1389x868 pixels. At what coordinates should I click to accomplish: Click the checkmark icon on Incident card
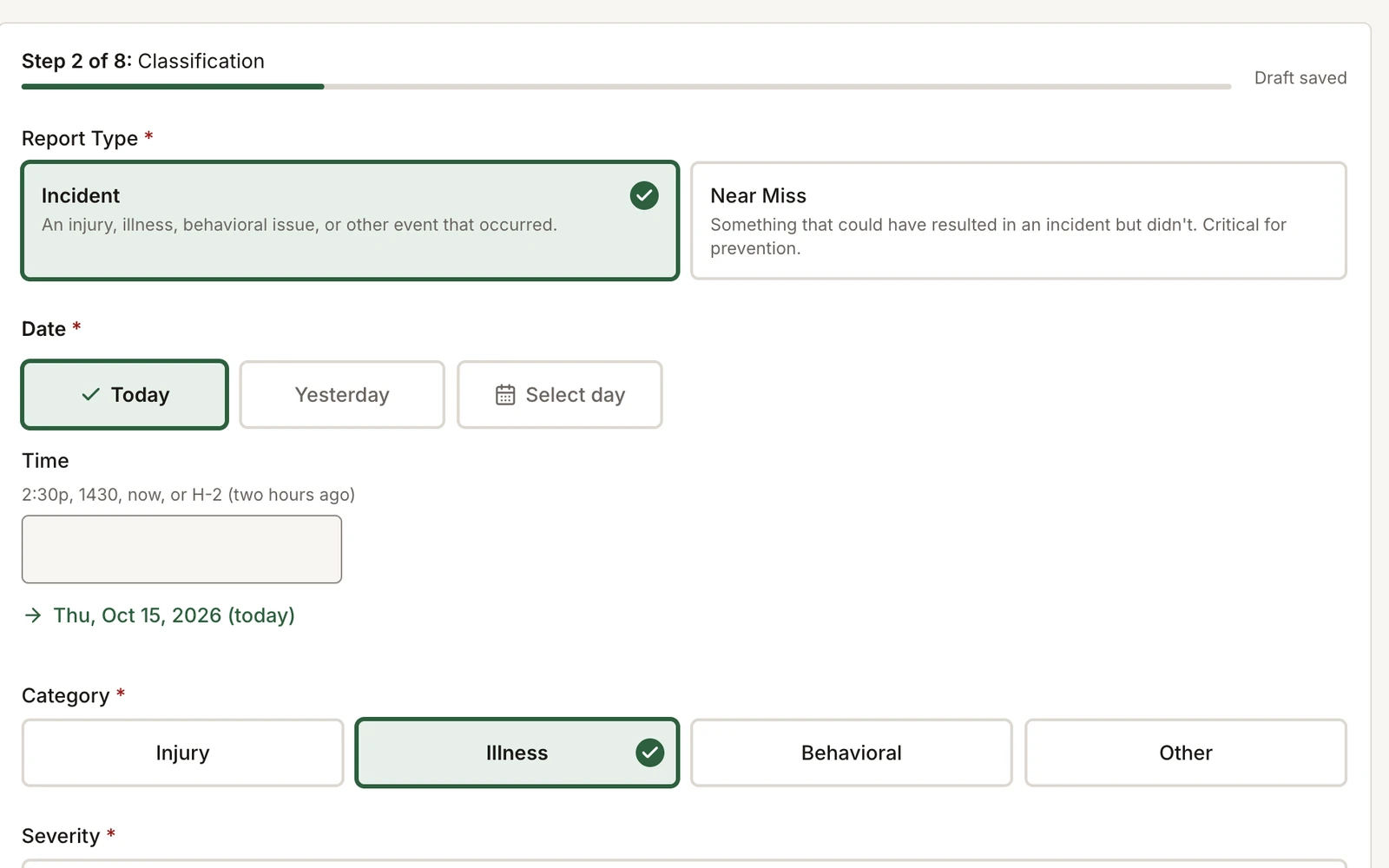pos(644,195)
